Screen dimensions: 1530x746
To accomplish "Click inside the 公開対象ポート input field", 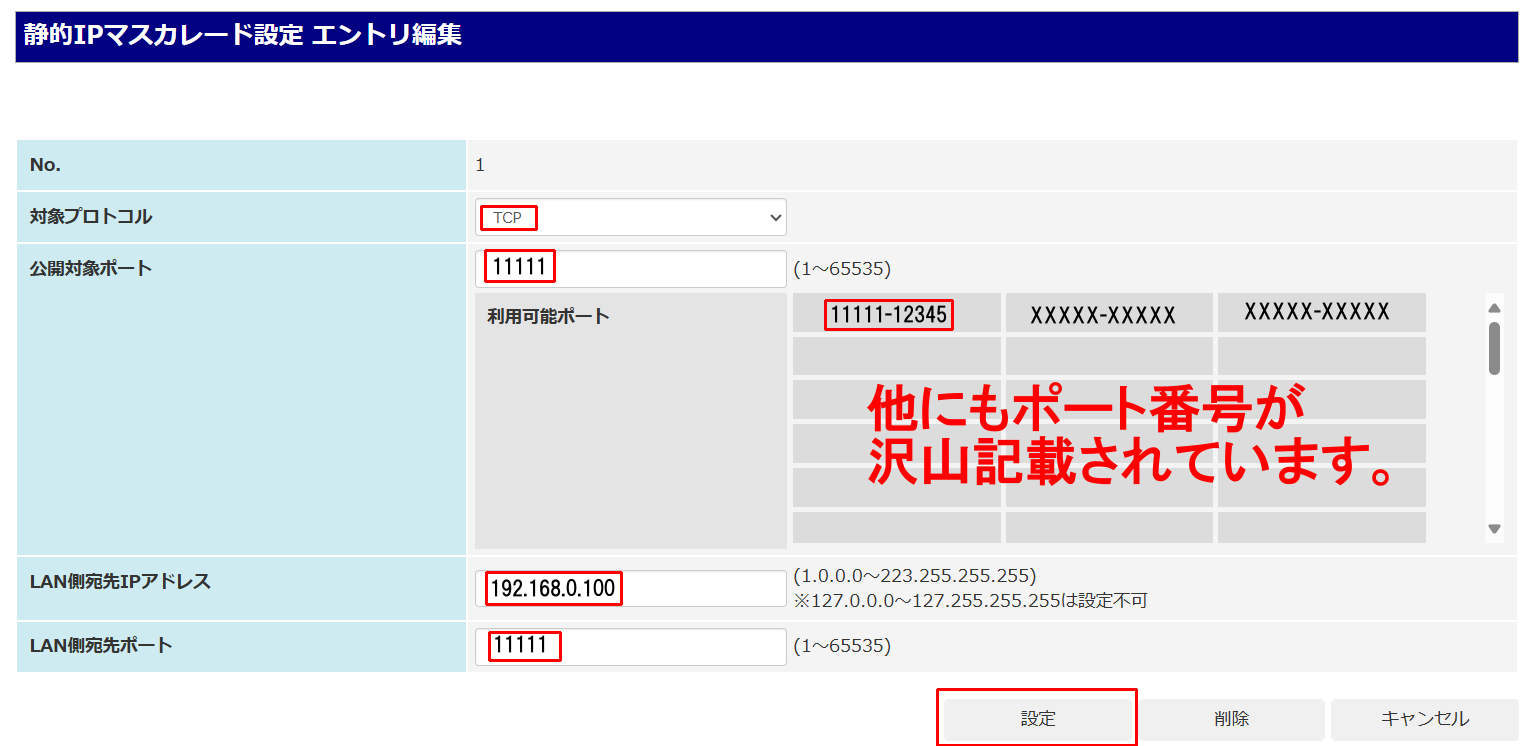I will click(630, 267).
